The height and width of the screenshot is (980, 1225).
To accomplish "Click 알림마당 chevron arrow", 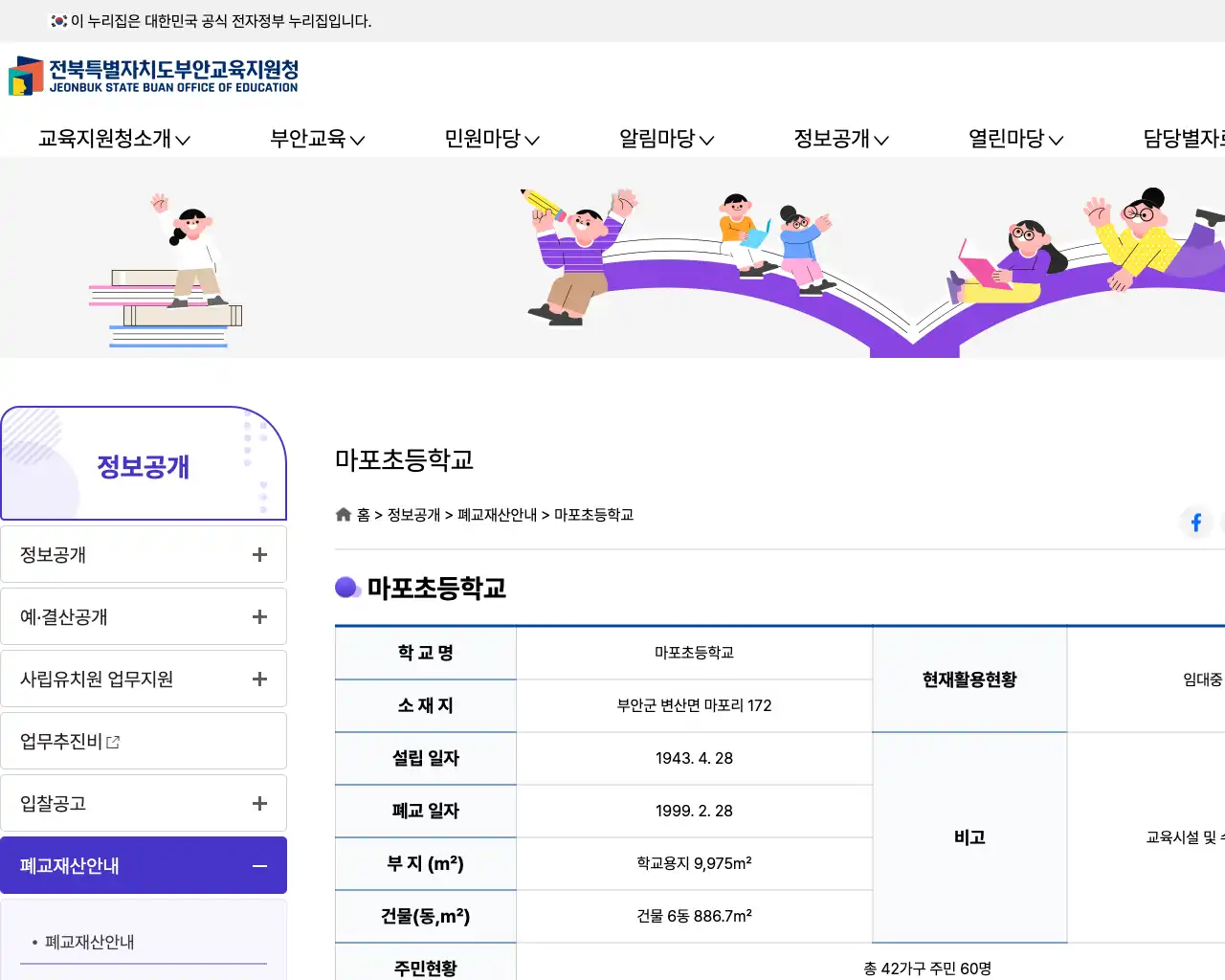I will (706, 140).
